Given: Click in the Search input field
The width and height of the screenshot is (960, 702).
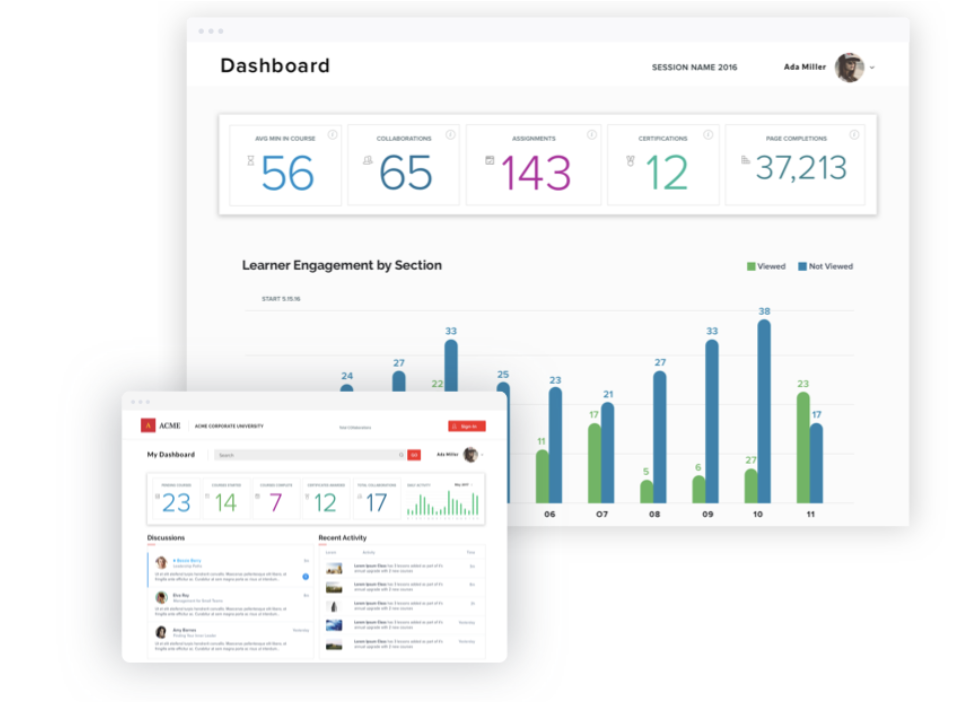Looking at the screenshot, I should click(310, 455).
